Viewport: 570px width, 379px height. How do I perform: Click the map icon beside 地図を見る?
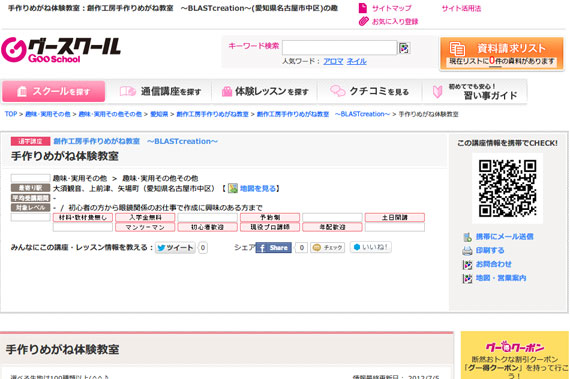click(233, 188)
